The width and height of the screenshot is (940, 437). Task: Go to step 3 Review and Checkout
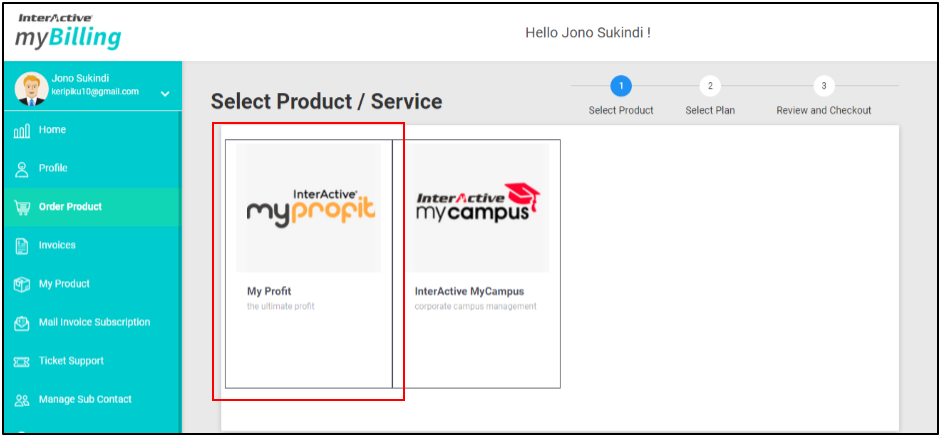(x=823, y=86)
